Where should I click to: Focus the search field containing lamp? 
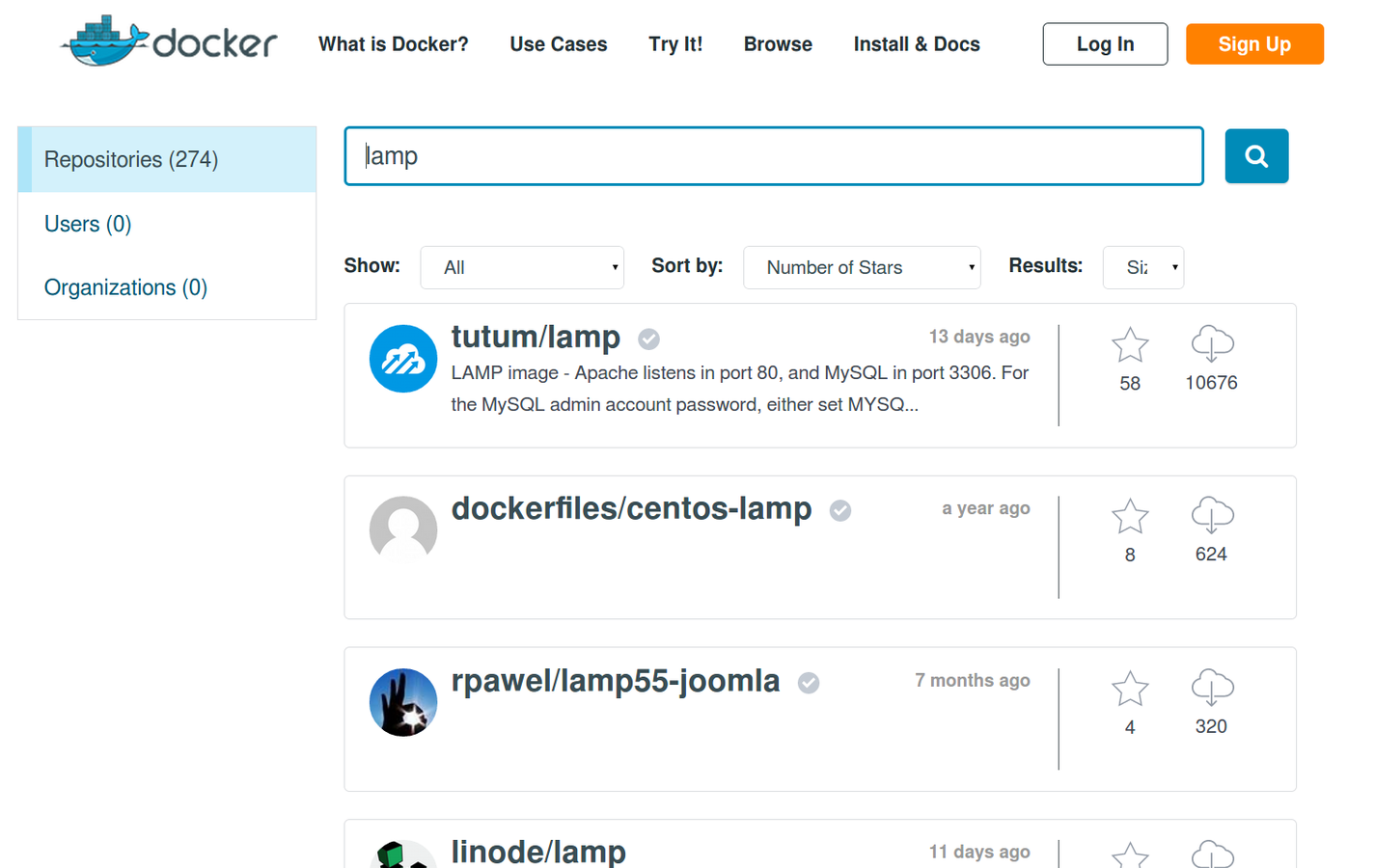(x=774, y=156)
